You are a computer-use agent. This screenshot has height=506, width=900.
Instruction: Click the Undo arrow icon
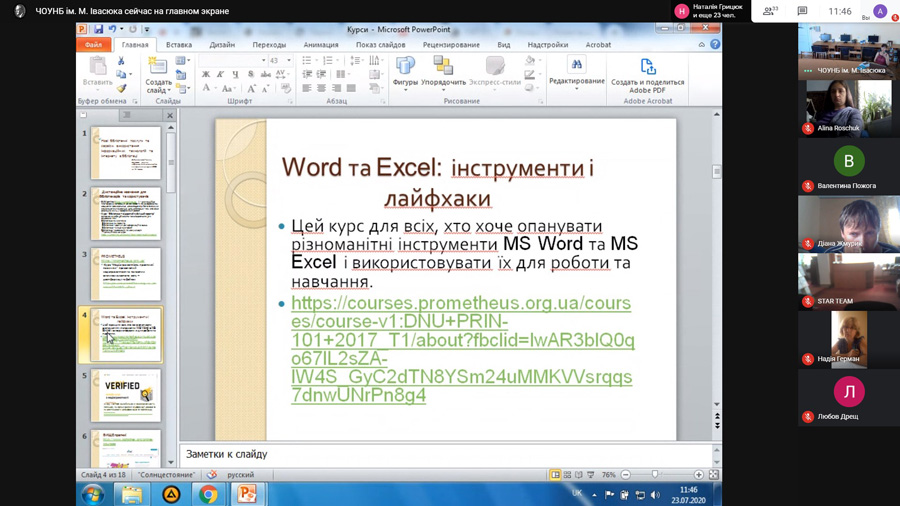(112, 29)
